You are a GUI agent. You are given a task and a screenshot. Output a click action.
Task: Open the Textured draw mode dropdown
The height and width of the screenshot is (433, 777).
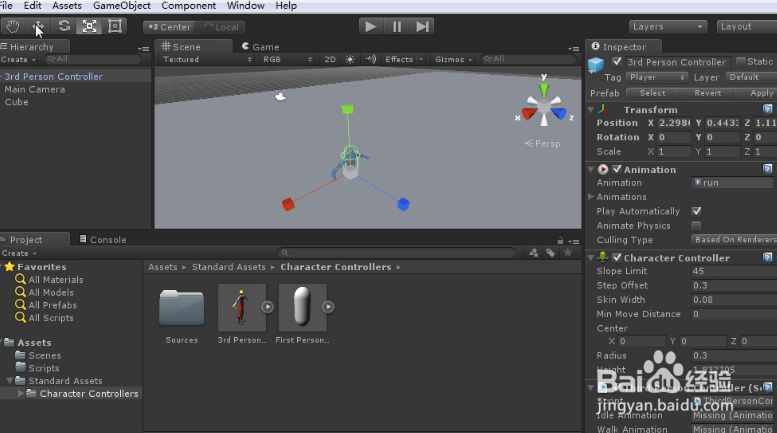click(x=207, y=59)
